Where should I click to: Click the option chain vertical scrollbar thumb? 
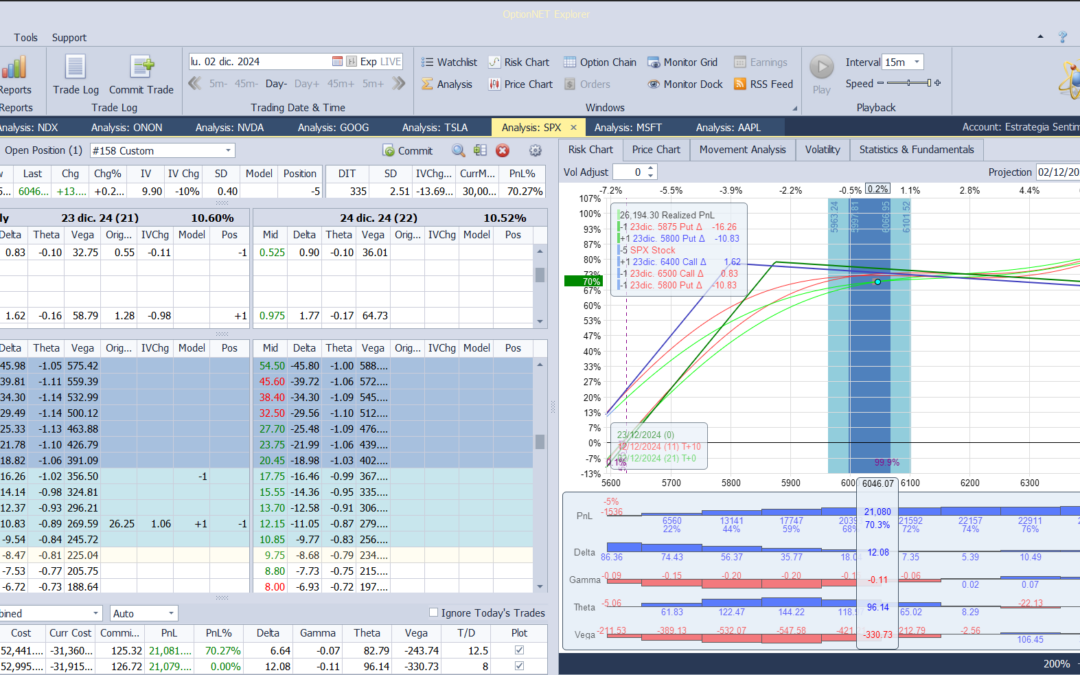[540, 442]
